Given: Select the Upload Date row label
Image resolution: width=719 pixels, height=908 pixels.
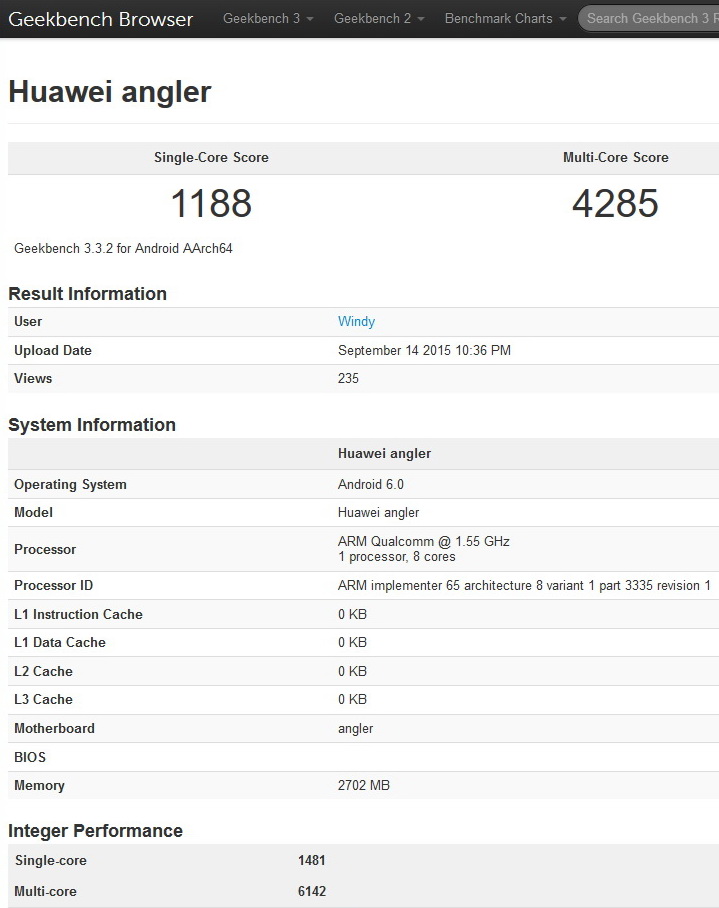Looking at the screenshot, I should tap(53, 350).
